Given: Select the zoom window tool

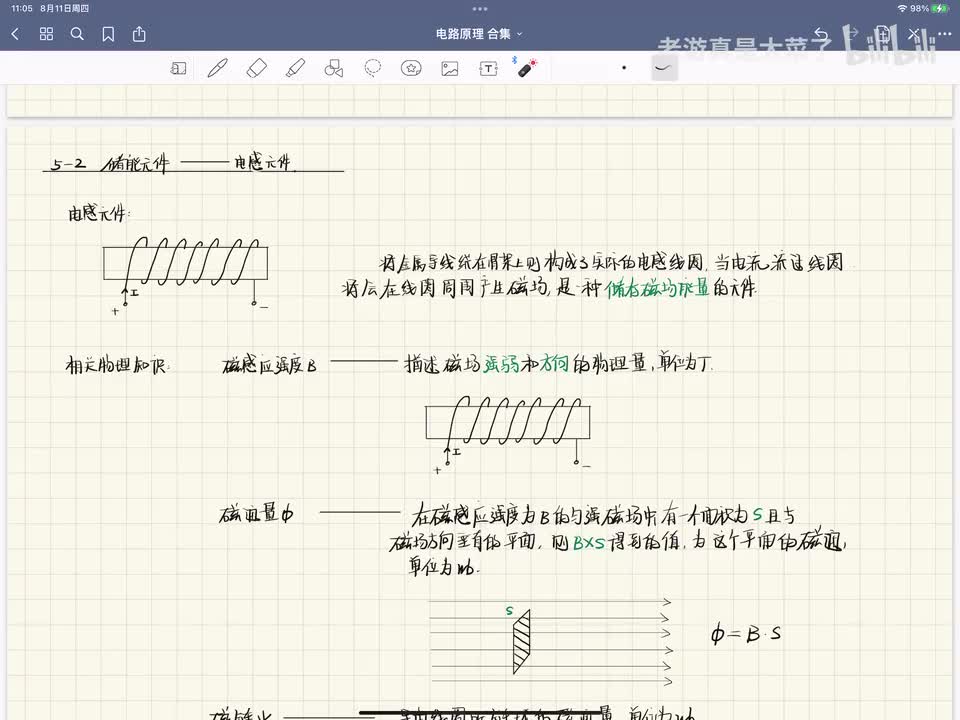Looking at the screenshot, I should point(178,68).
